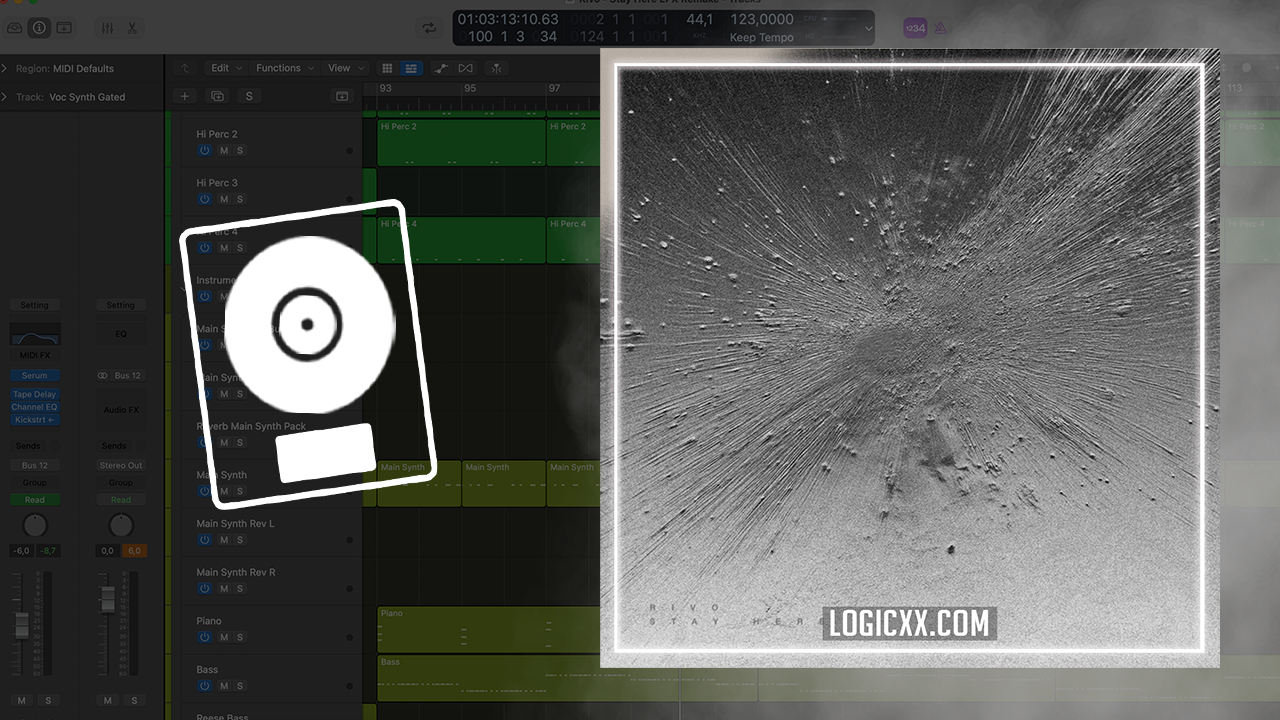
Task: Open the green Read automation mode menu
Action: pyautogui.click(x=35, y=500)
